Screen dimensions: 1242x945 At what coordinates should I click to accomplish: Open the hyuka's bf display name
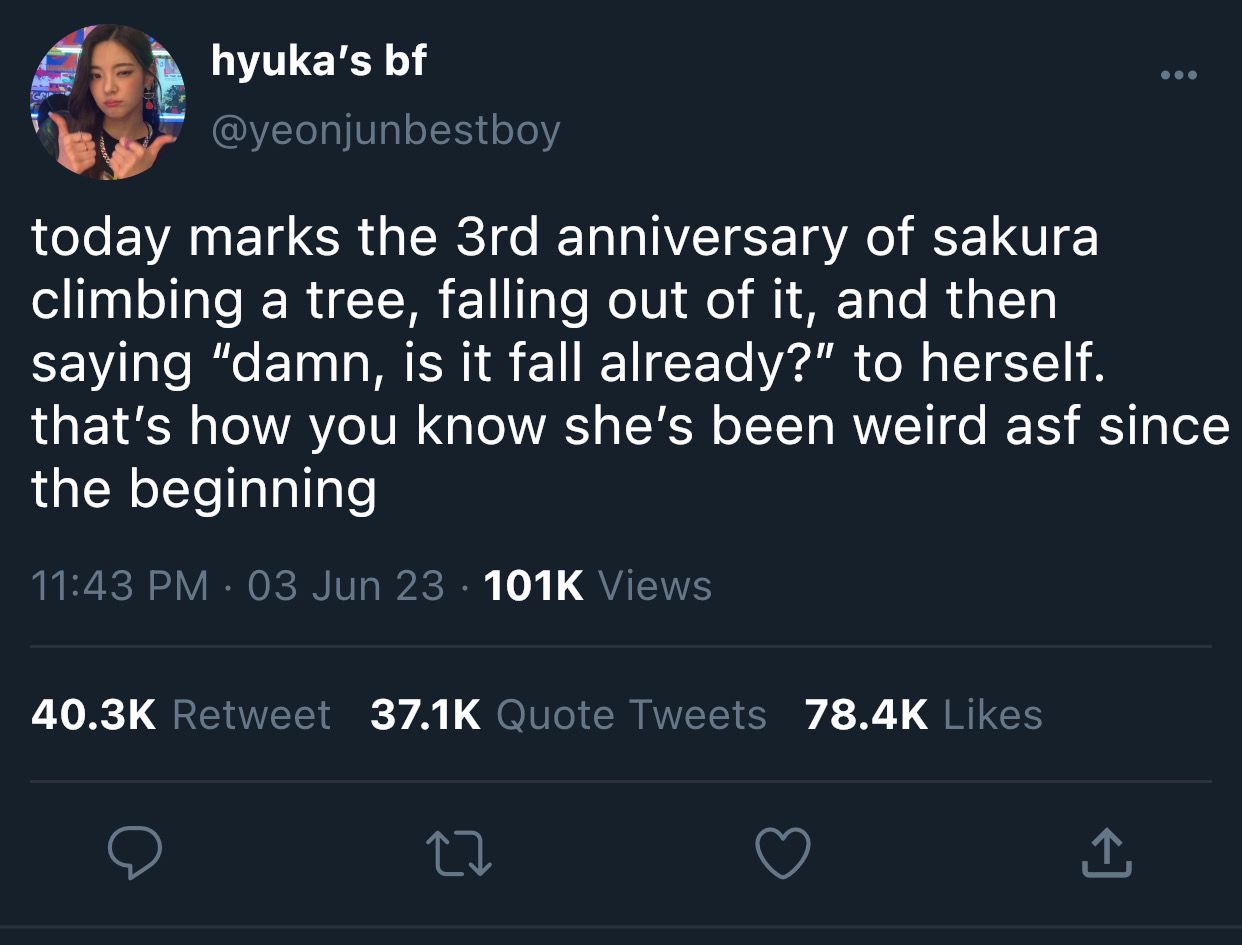(x=318, y=62)
